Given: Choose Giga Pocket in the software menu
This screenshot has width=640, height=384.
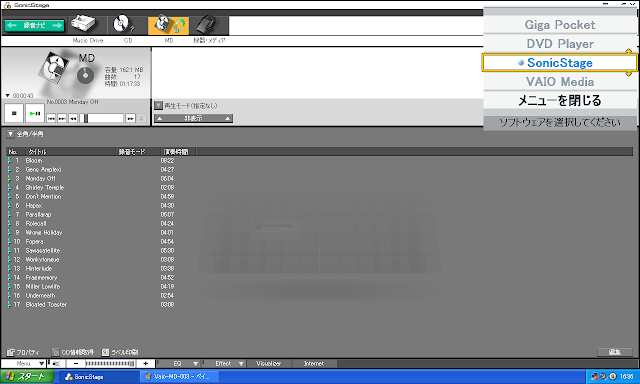Looking at the screenshot, I should [x=560, y=25].
